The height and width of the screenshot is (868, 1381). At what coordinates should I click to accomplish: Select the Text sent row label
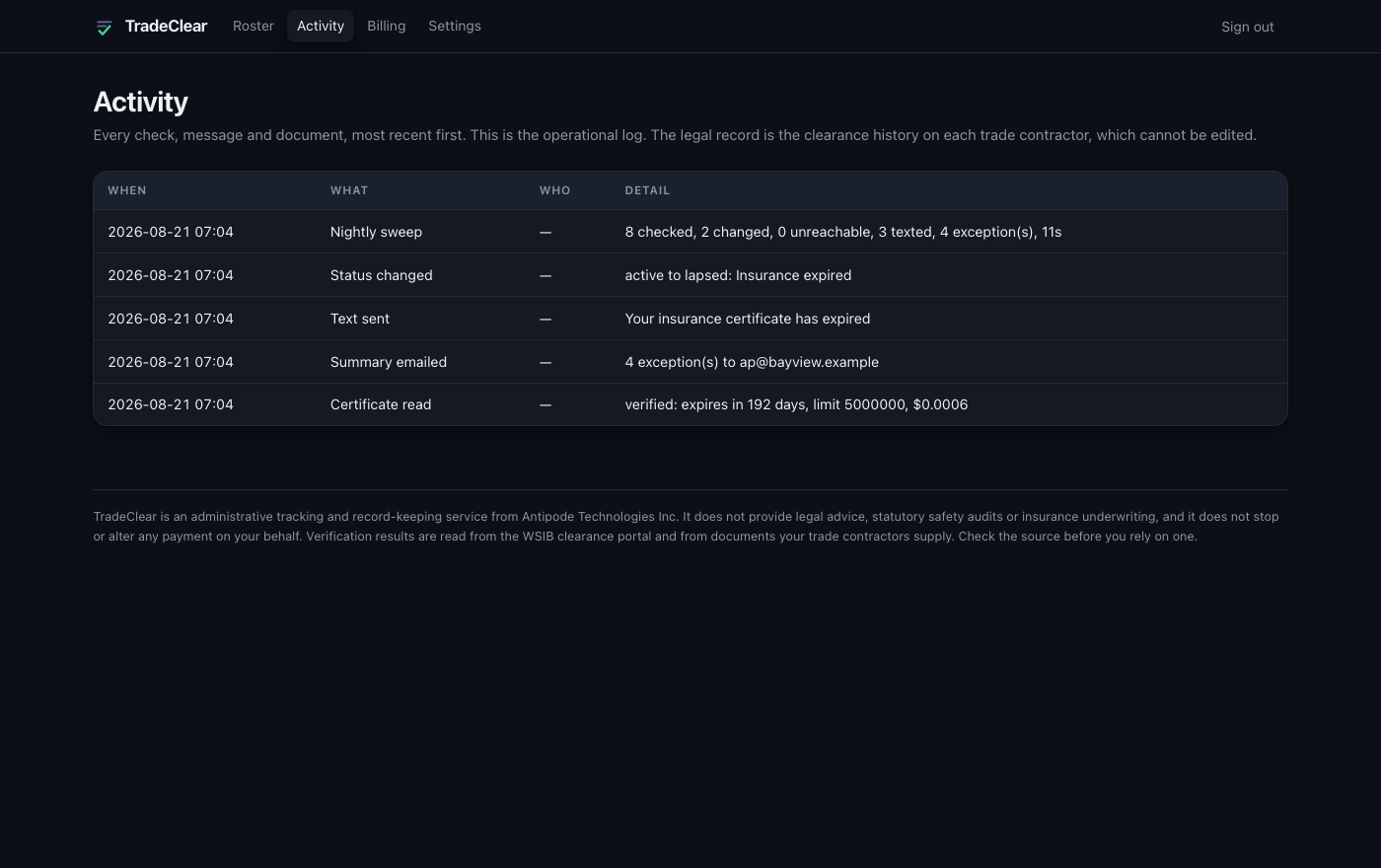pyautogui.click(x=360, y=319)
